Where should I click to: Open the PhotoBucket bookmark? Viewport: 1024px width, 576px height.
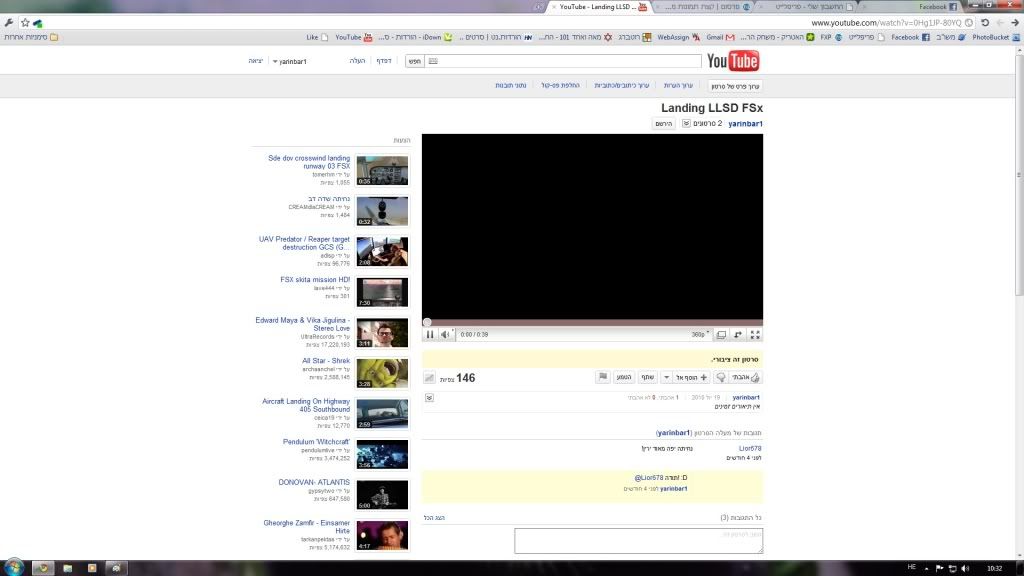tap(995, 37)
